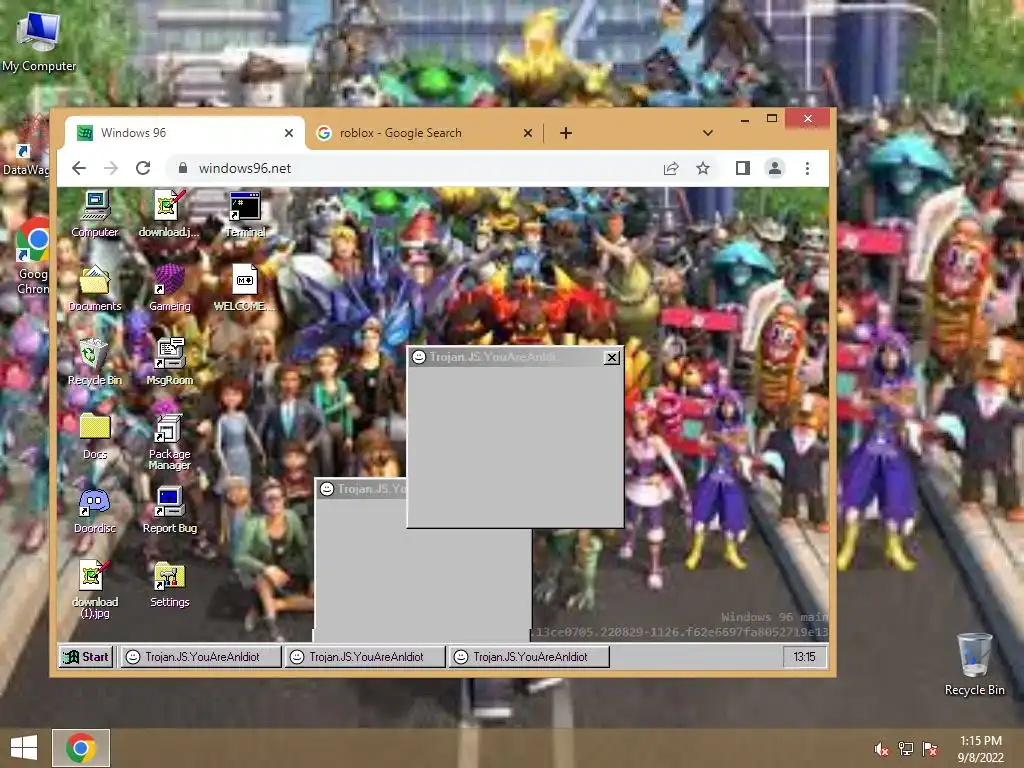The width and height of the screenshot is (1024, 768).
Task: Open My Computer on the host desktop
Action: click(39, 40)
